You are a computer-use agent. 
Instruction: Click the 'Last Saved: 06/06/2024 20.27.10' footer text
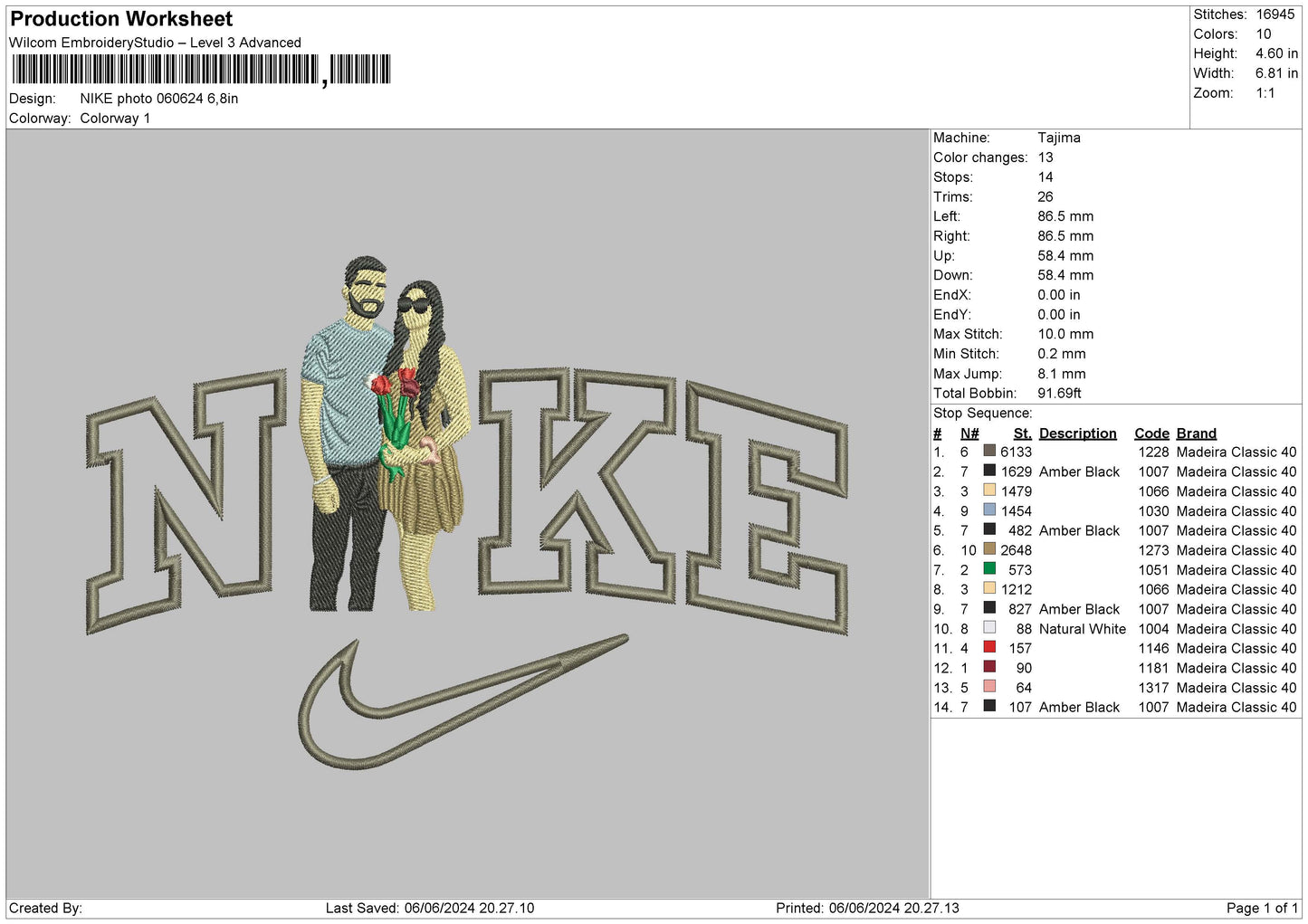[x=430, y=908]
